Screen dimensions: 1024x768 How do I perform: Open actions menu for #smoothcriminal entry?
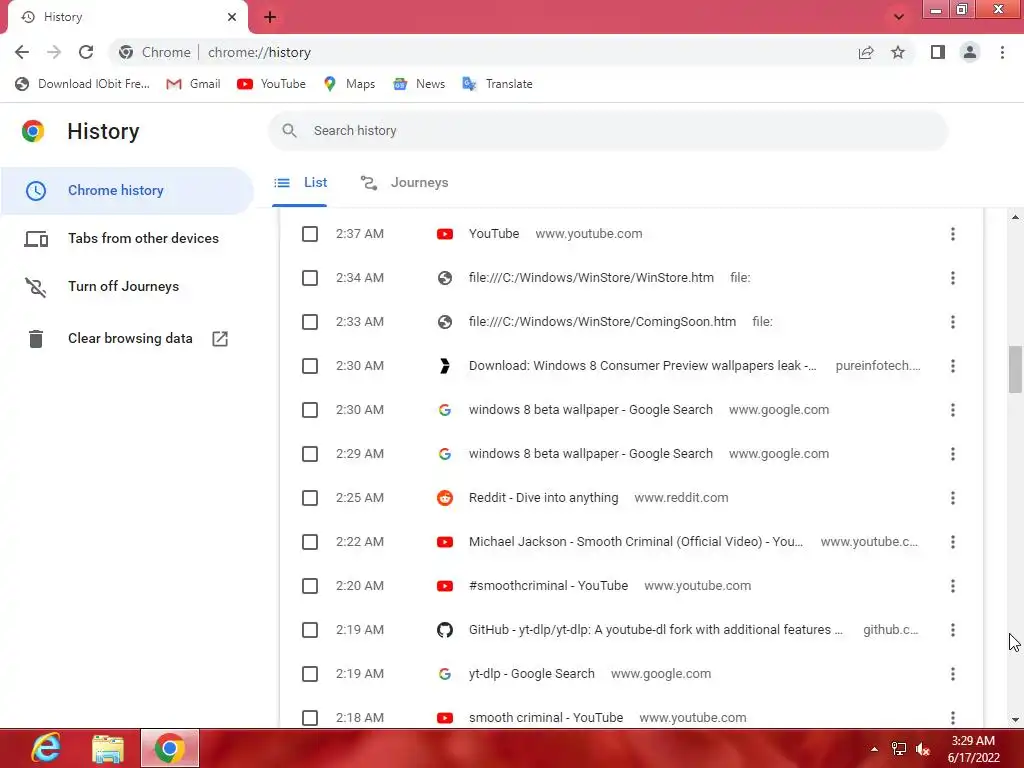[x=953, y=586]
